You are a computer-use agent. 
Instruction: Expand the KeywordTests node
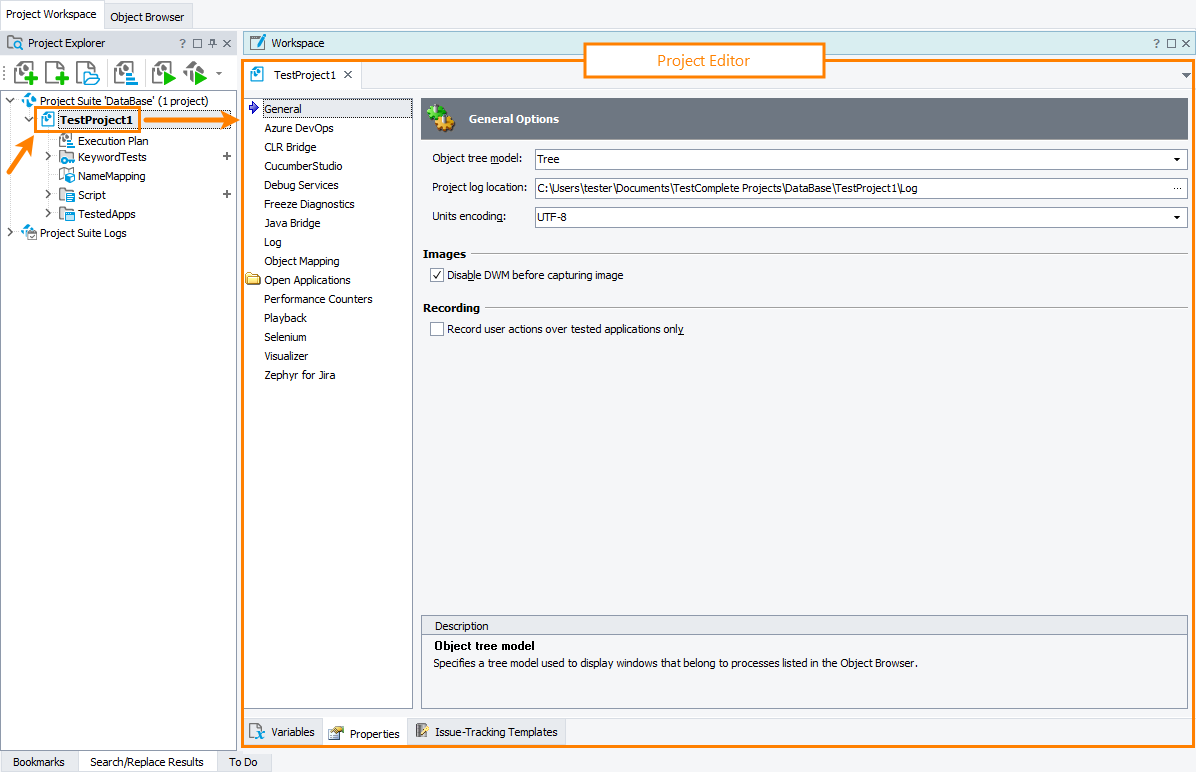point(46,157)
